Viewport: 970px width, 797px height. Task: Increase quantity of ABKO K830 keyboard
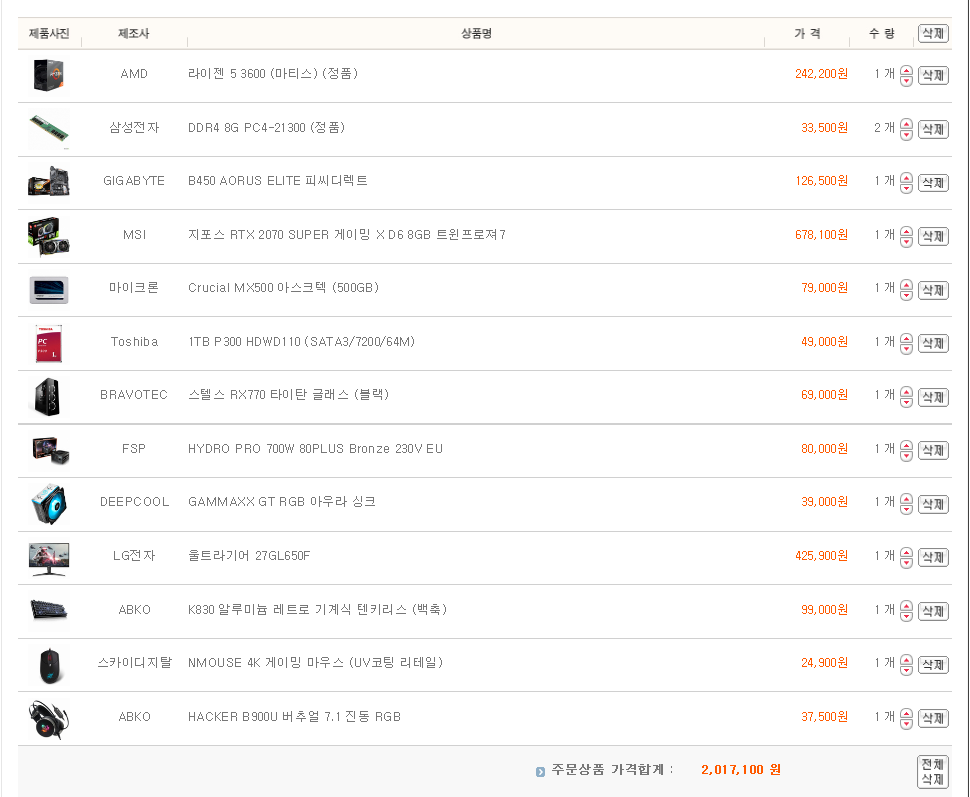906,606
